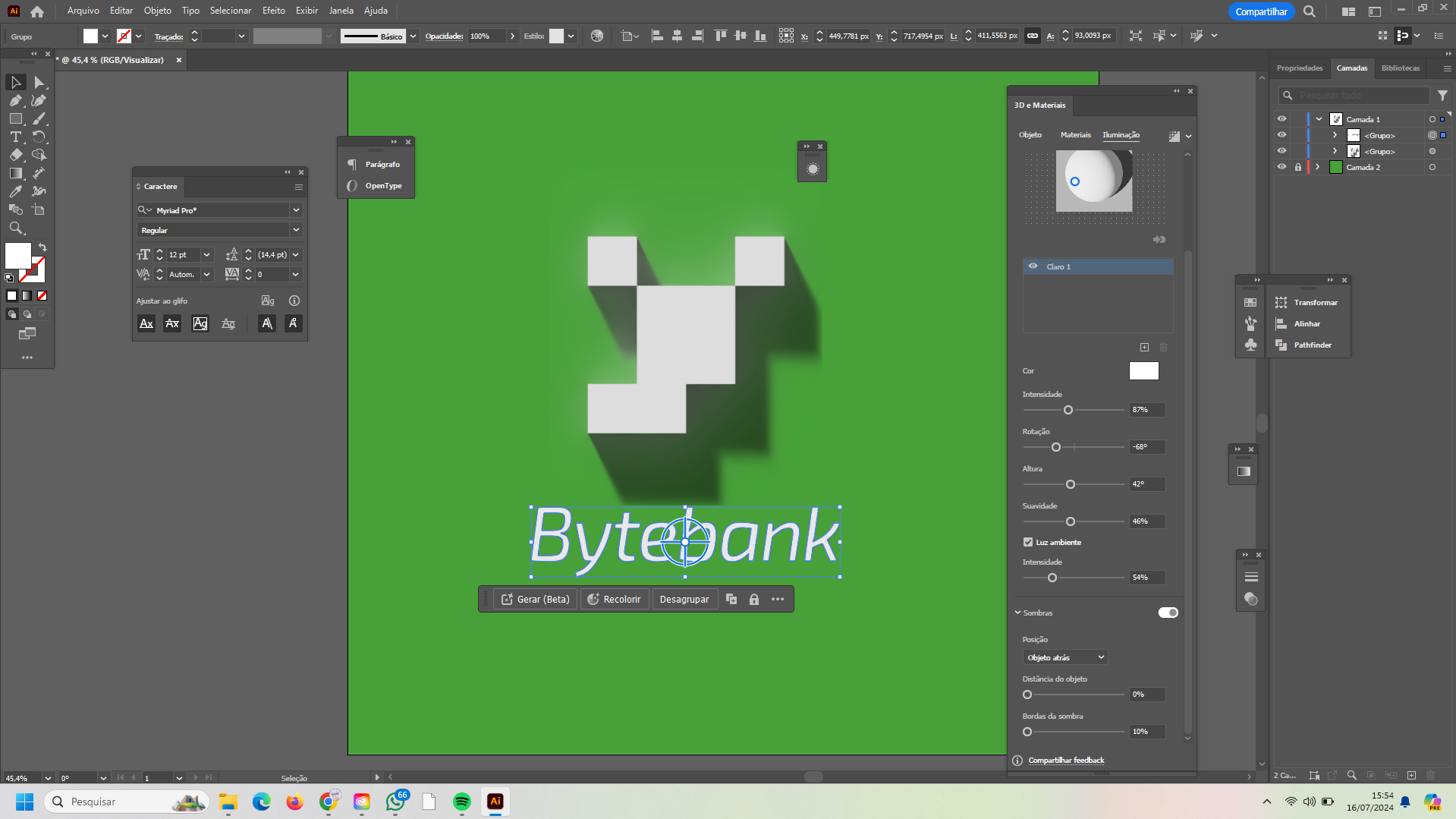Select the Gradient tool
Screen dimensions: 1456x819
point(15,173)
